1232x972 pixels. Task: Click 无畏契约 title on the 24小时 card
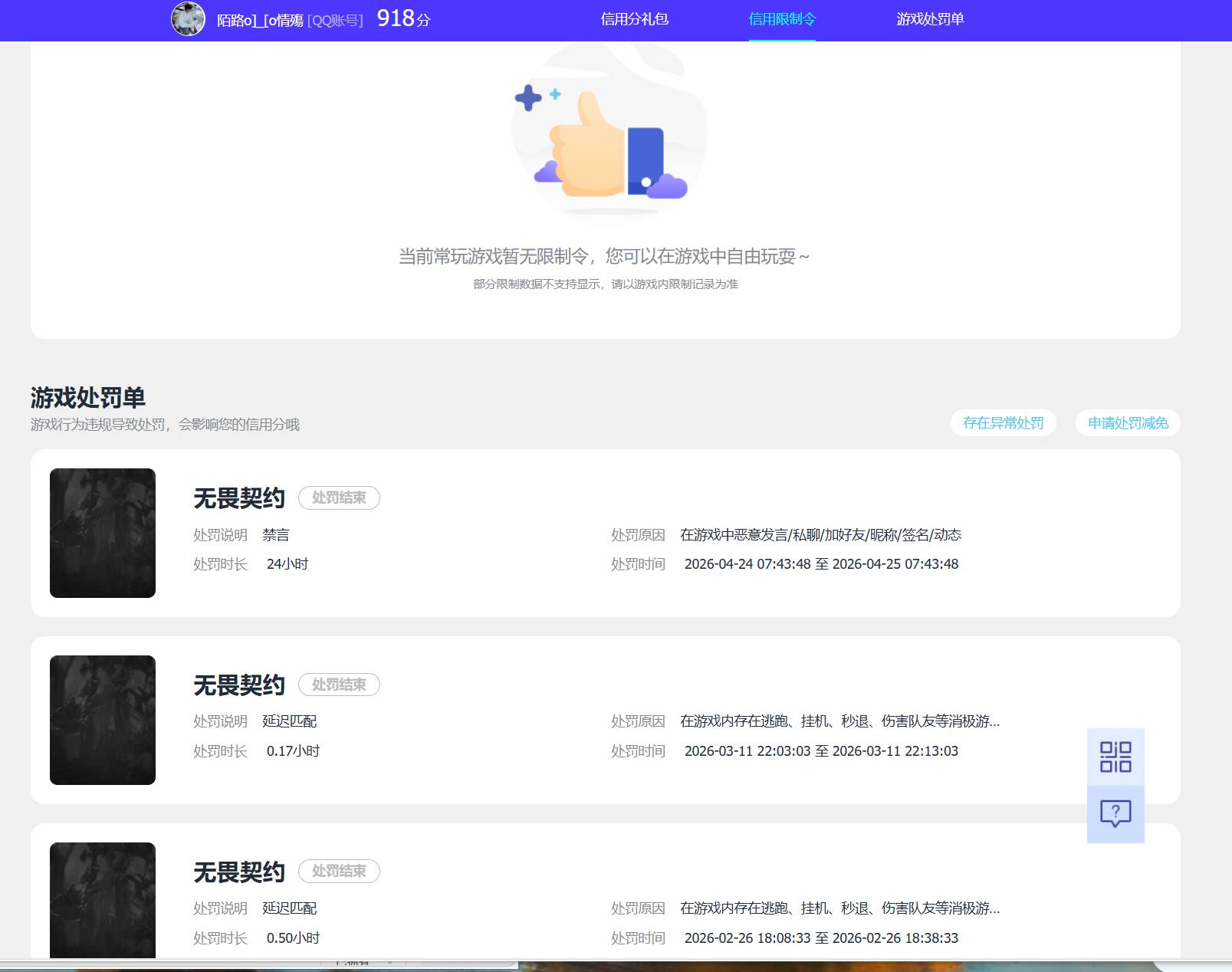[239, 498]
